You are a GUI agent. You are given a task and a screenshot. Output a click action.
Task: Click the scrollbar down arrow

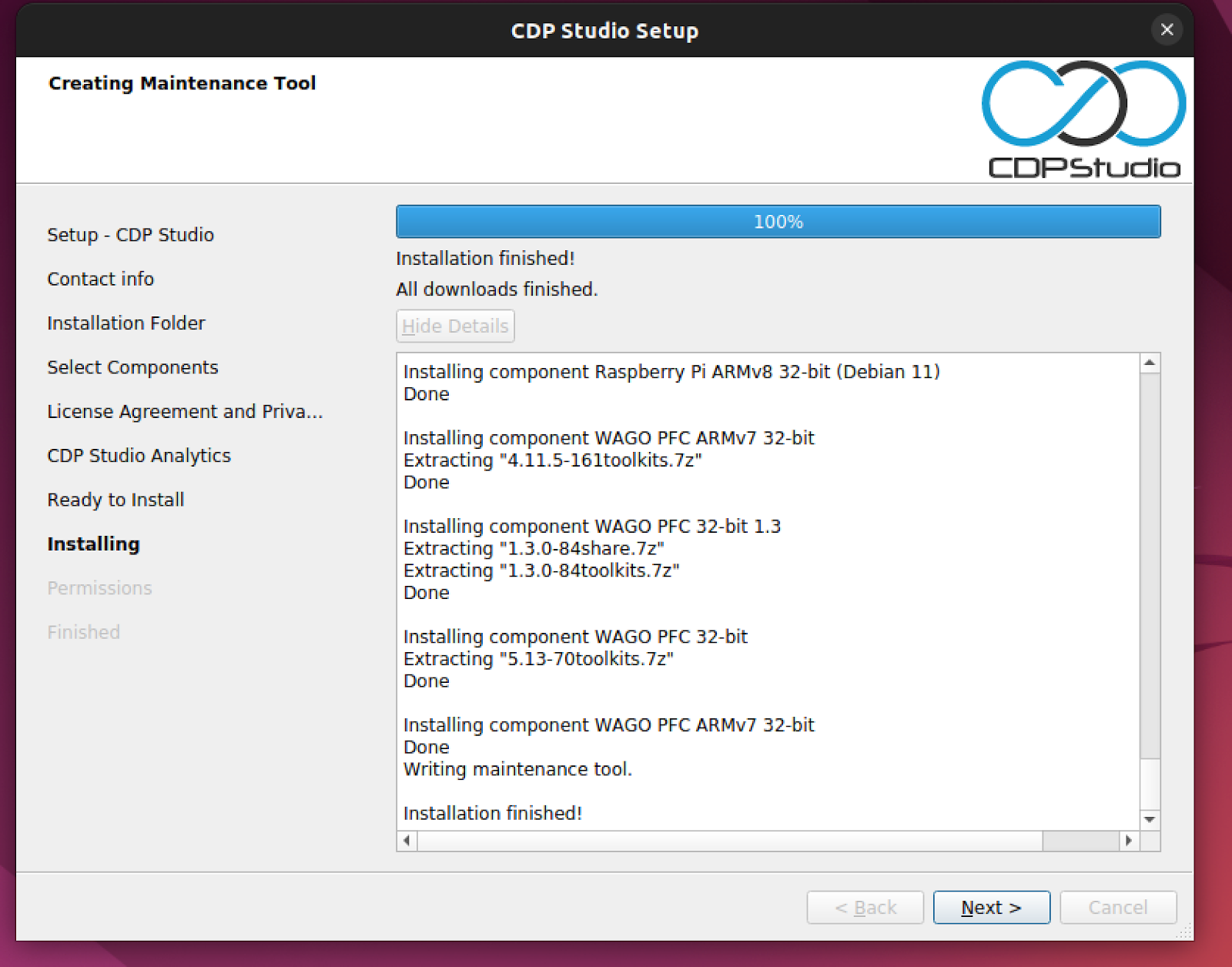click(1148, 820)
